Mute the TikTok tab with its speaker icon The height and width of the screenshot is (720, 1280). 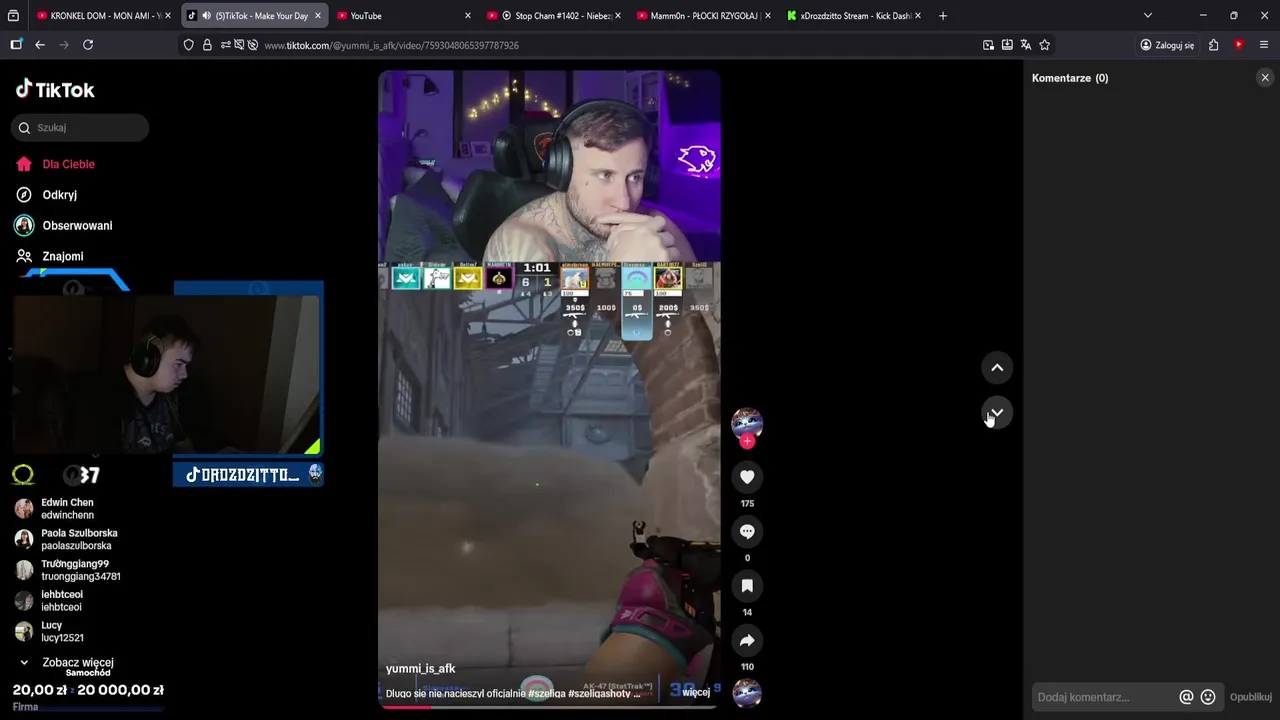[x=206, y=16]
